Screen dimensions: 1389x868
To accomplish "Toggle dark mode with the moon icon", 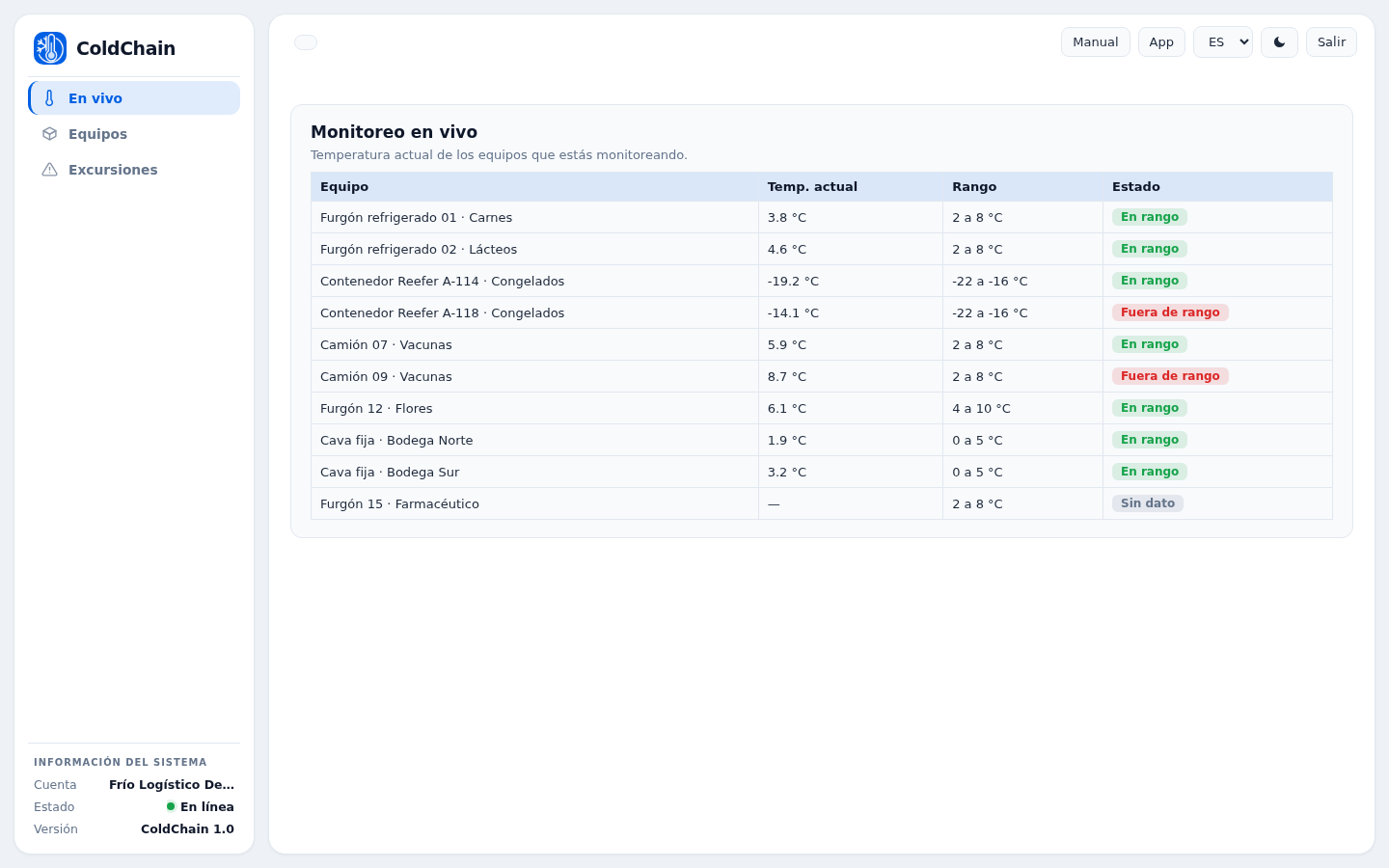I will tap(1279, 42).
